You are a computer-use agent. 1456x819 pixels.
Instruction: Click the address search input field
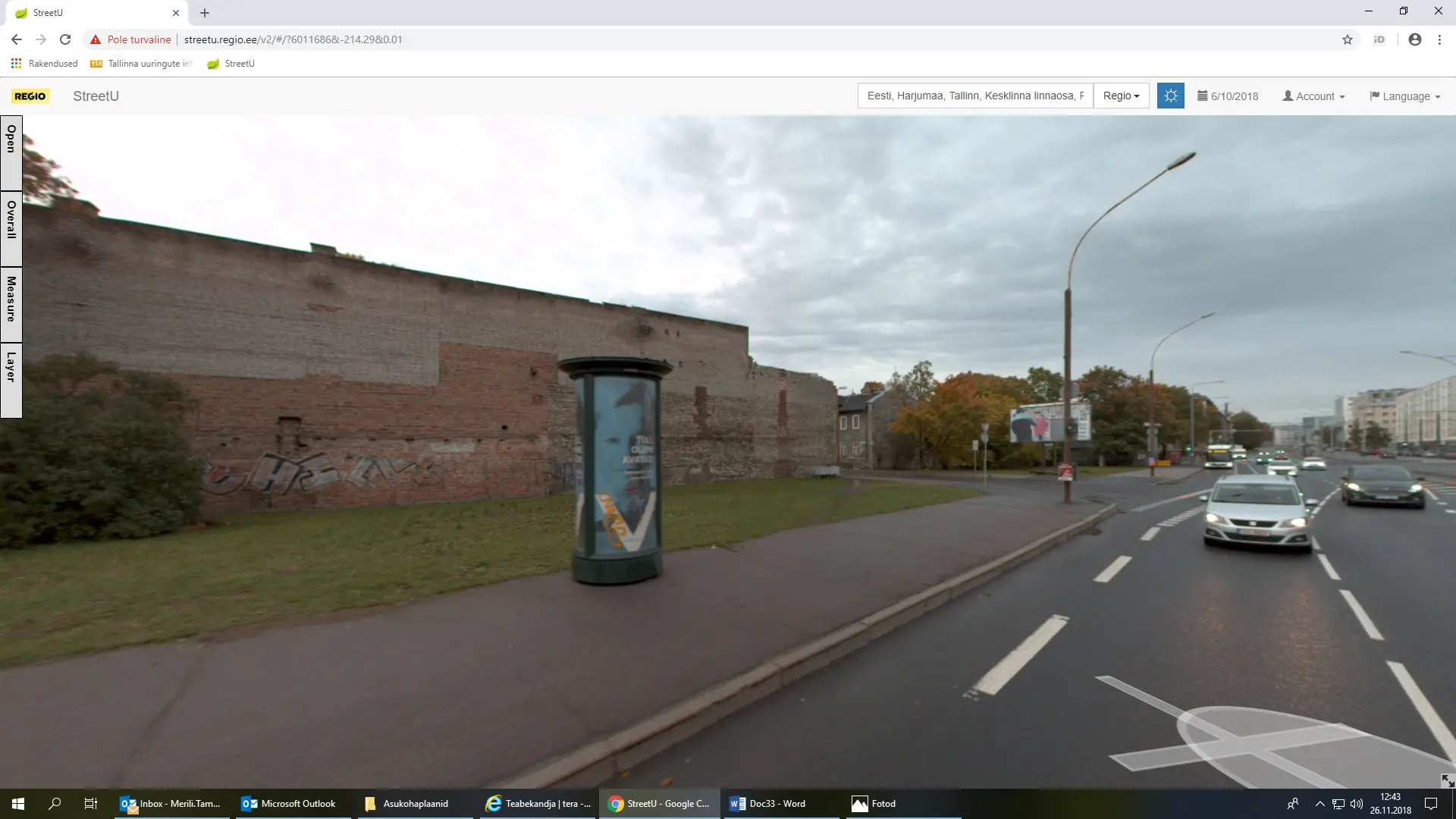point(974,96)
